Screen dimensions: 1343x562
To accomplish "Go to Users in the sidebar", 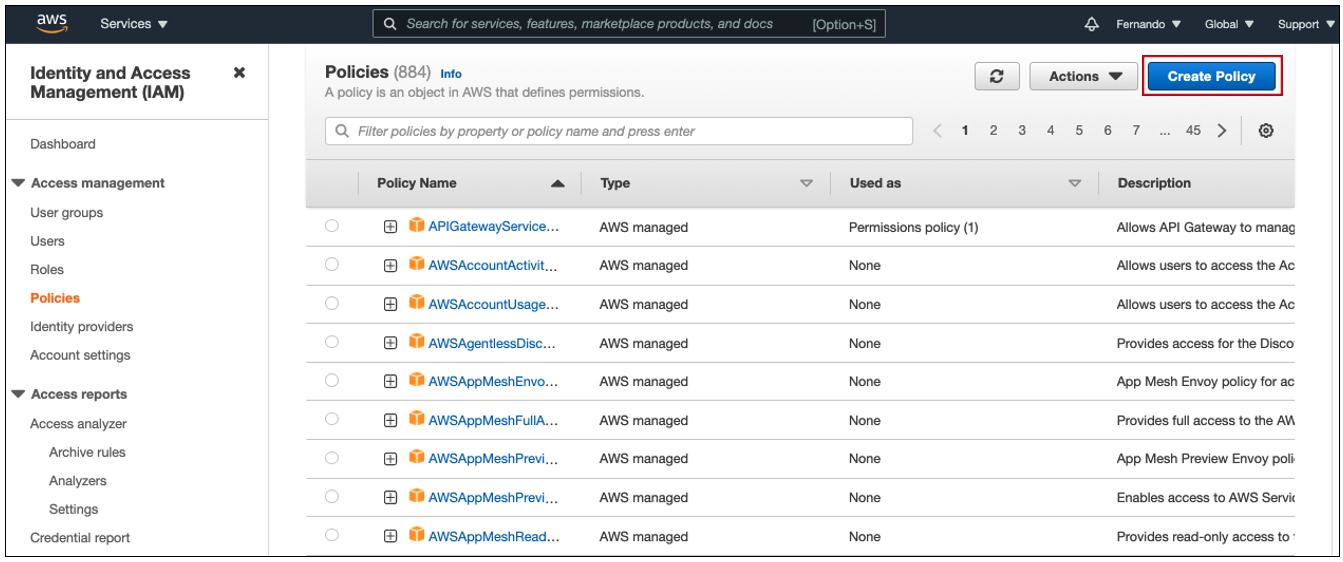I will [47, 241].
